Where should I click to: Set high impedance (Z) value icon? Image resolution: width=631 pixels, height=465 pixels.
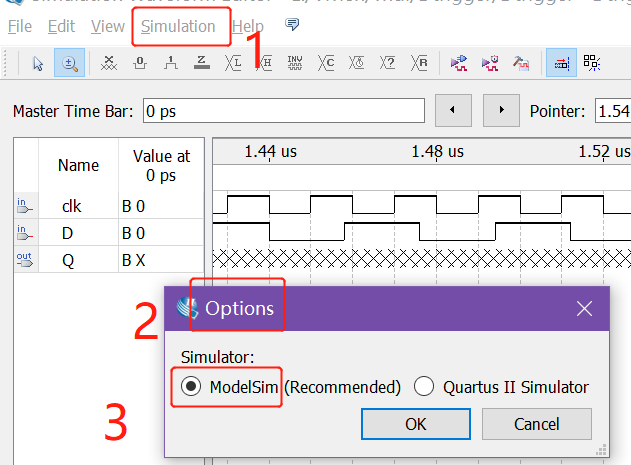pyautogui.click(x=202, y=63)
